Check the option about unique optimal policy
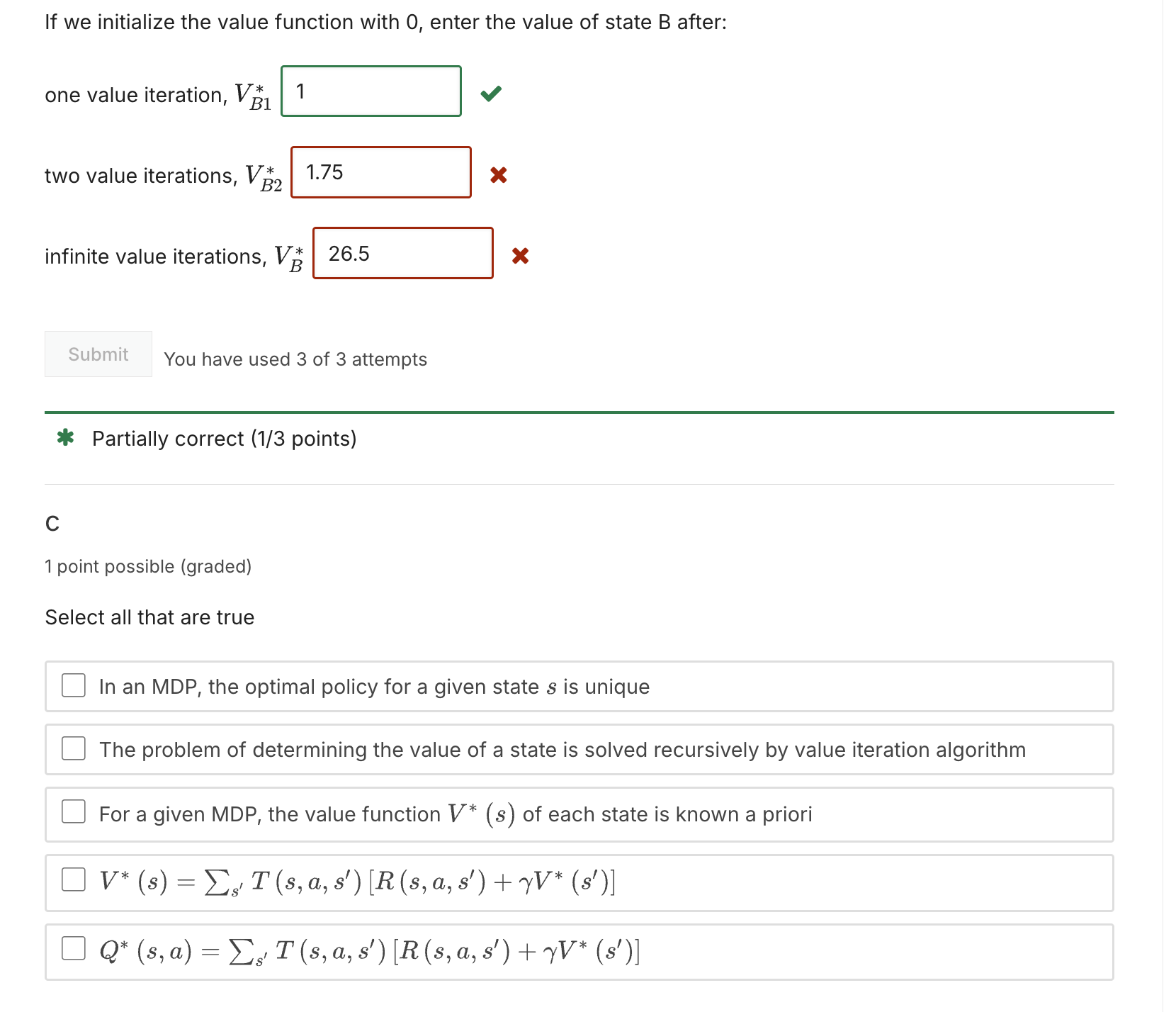Screen dimensions: 1176x1012 (73, 685)
